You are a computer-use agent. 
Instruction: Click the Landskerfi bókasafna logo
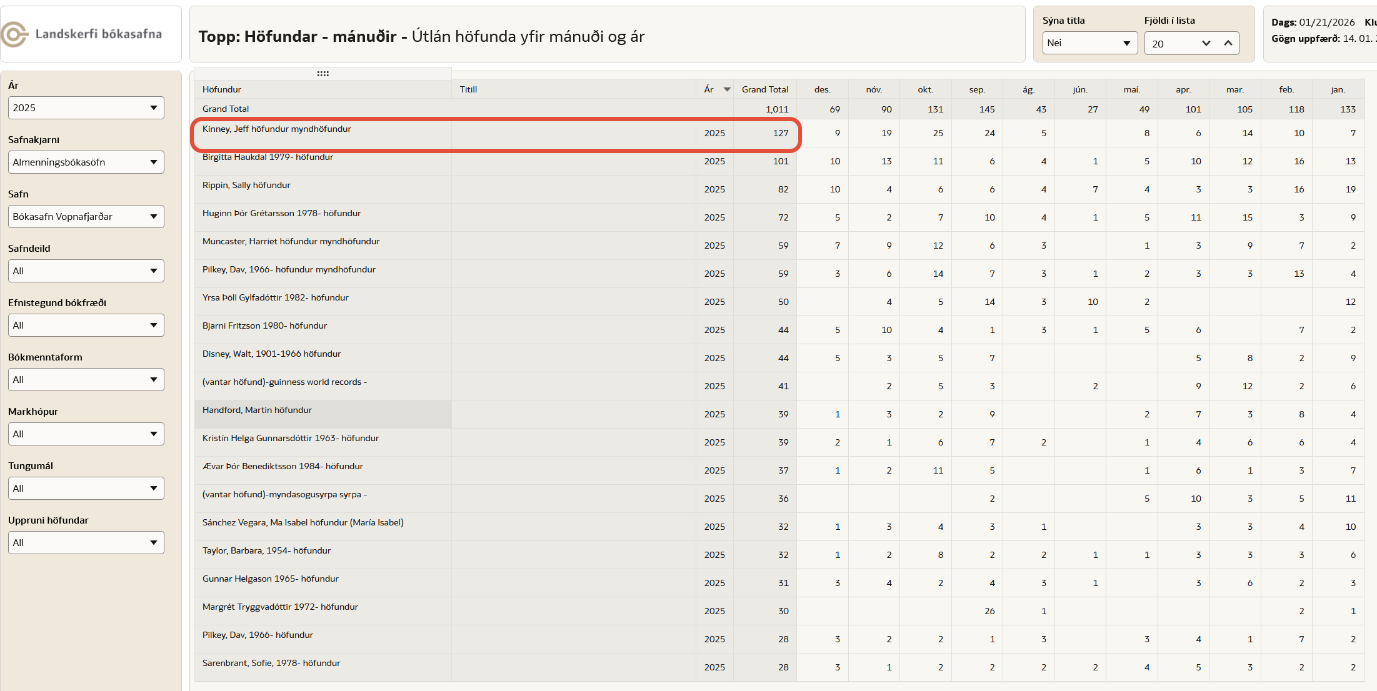point(82,34)
